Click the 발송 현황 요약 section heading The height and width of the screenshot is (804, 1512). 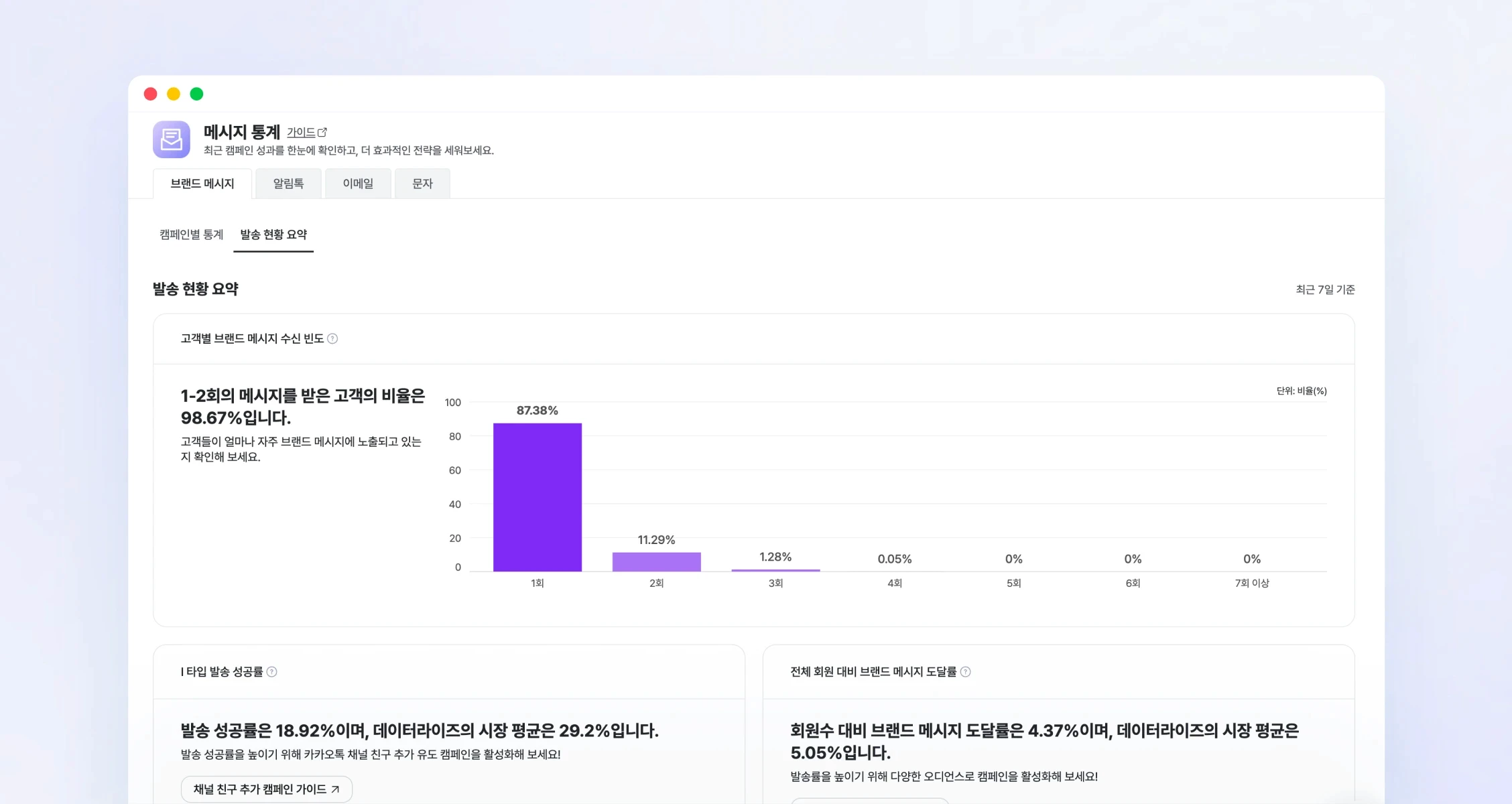click(x=196, y=289)
